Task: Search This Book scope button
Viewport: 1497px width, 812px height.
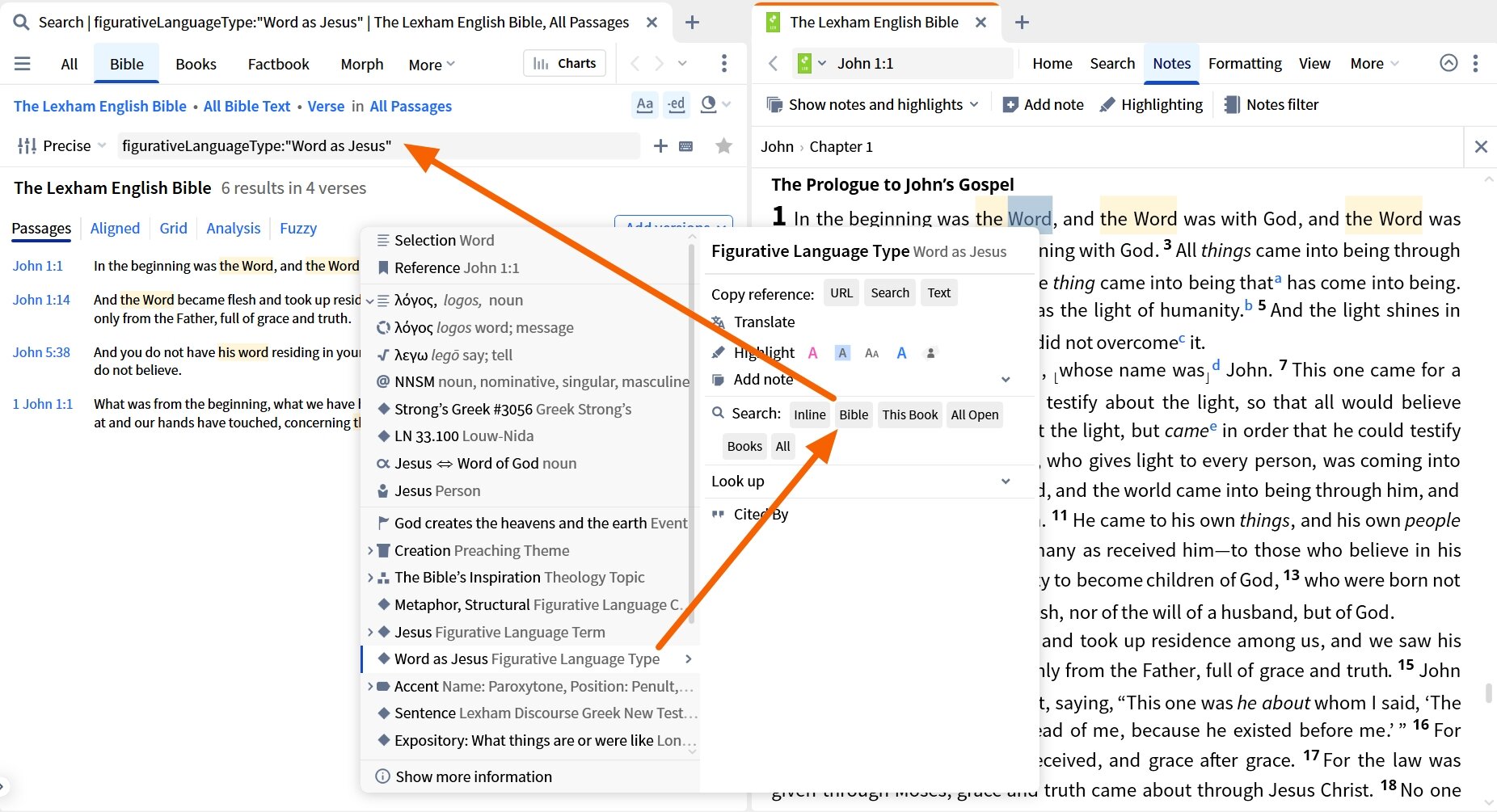Action: pyautogui.click(x=909, y=414)
